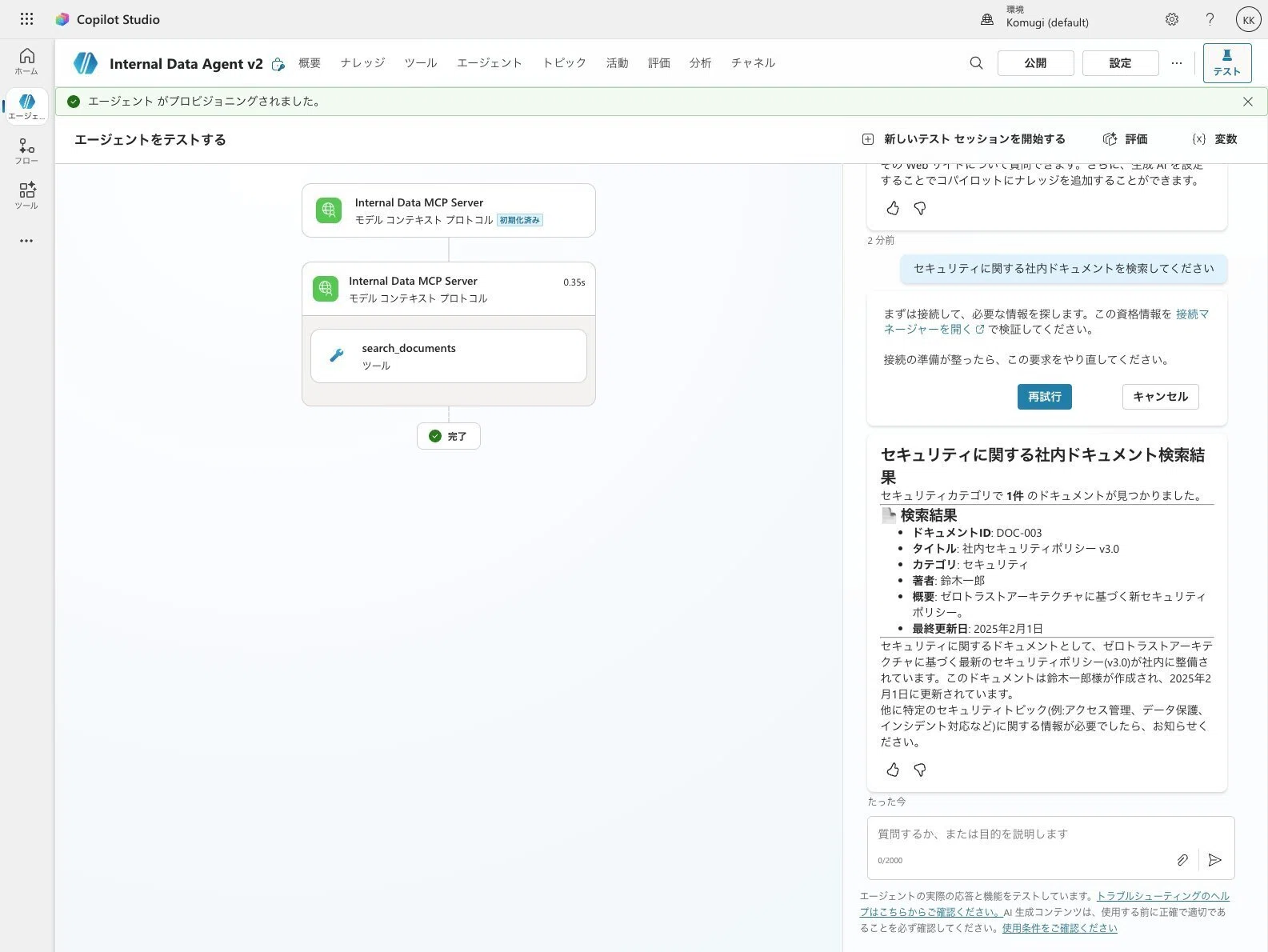
Task: Click the 2 分前 timestamp
Action: (x=881, y=241)
